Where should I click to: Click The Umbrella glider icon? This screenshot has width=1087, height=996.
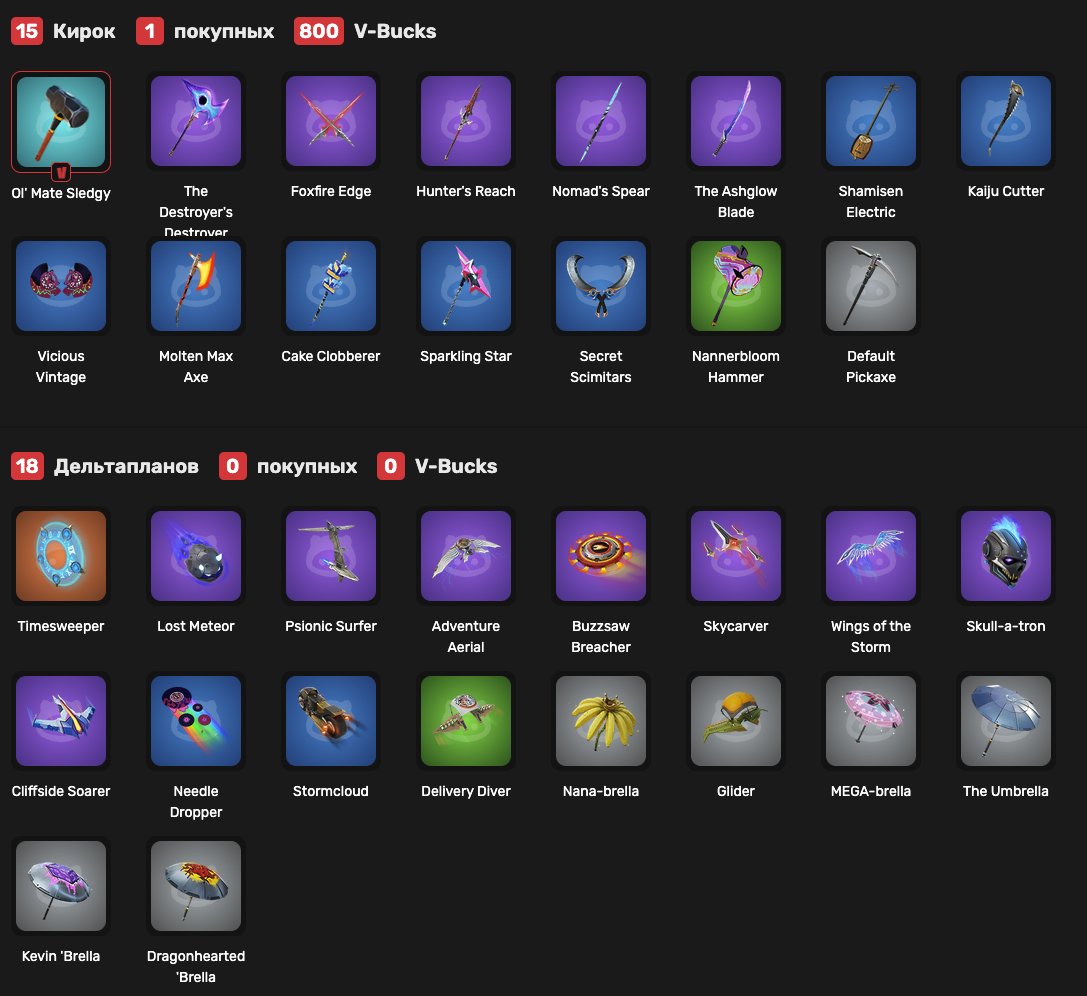coord(1006,721)
